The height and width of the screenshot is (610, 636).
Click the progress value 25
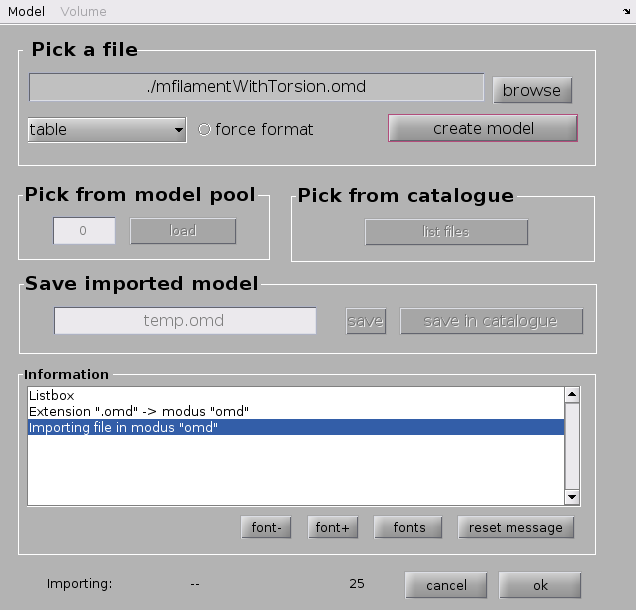(357, 584)
